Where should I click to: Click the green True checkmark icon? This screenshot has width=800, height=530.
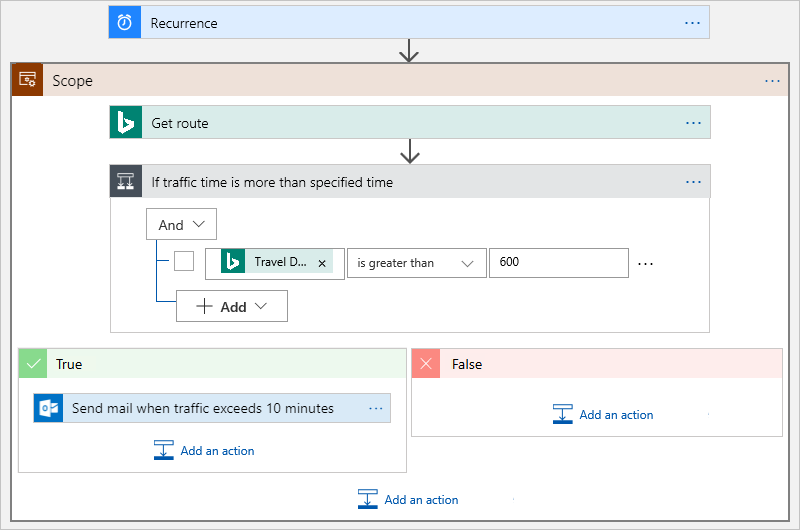point(35,364)
